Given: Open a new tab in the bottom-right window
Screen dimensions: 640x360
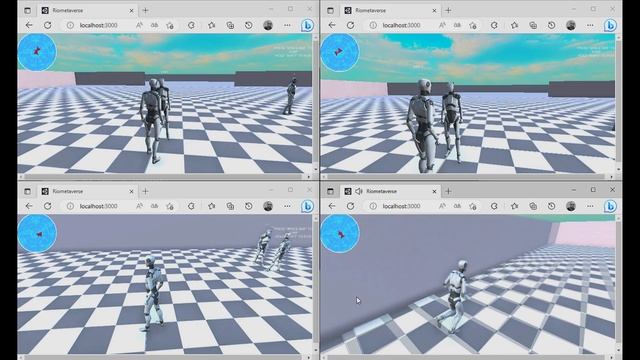Looking at the screenshot, I should [449, 191].
